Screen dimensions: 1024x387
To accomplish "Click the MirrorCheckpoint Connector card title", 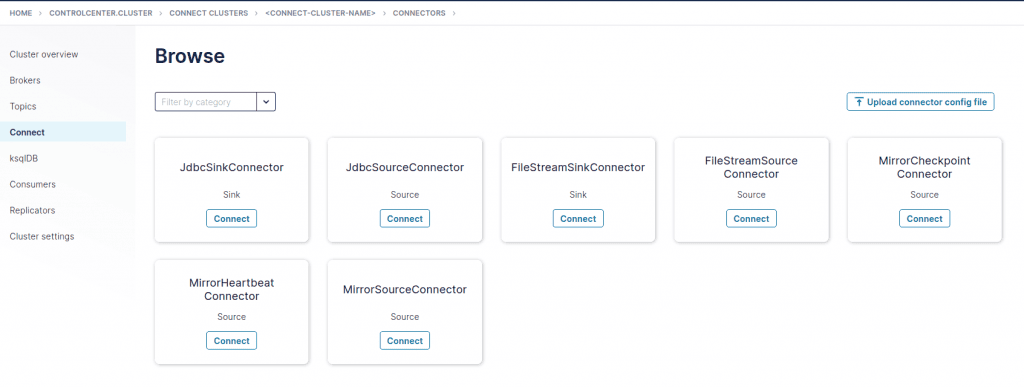I will [924, 167].
